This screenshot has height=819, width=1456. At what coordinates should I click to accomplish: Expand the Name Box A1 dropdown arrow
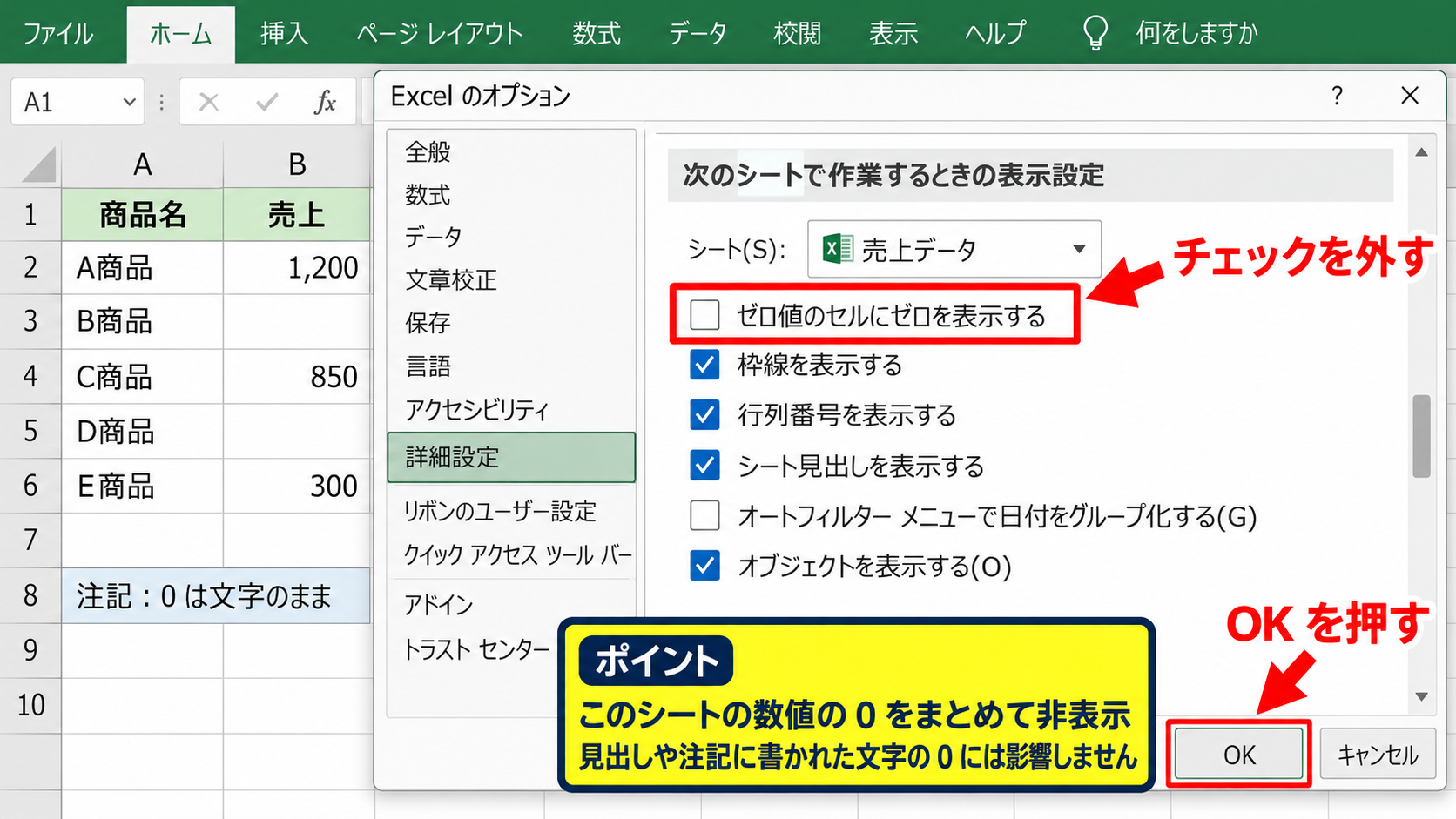click(x=129, y=103)
